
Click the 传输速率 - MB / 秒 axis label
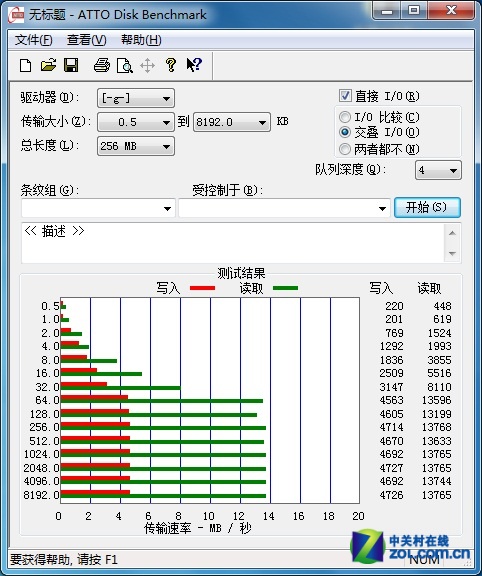(x=198, y=528)
